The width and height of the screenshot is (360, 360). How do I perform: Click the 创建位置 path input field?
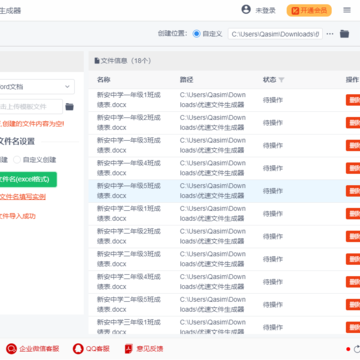pos(275,34)
